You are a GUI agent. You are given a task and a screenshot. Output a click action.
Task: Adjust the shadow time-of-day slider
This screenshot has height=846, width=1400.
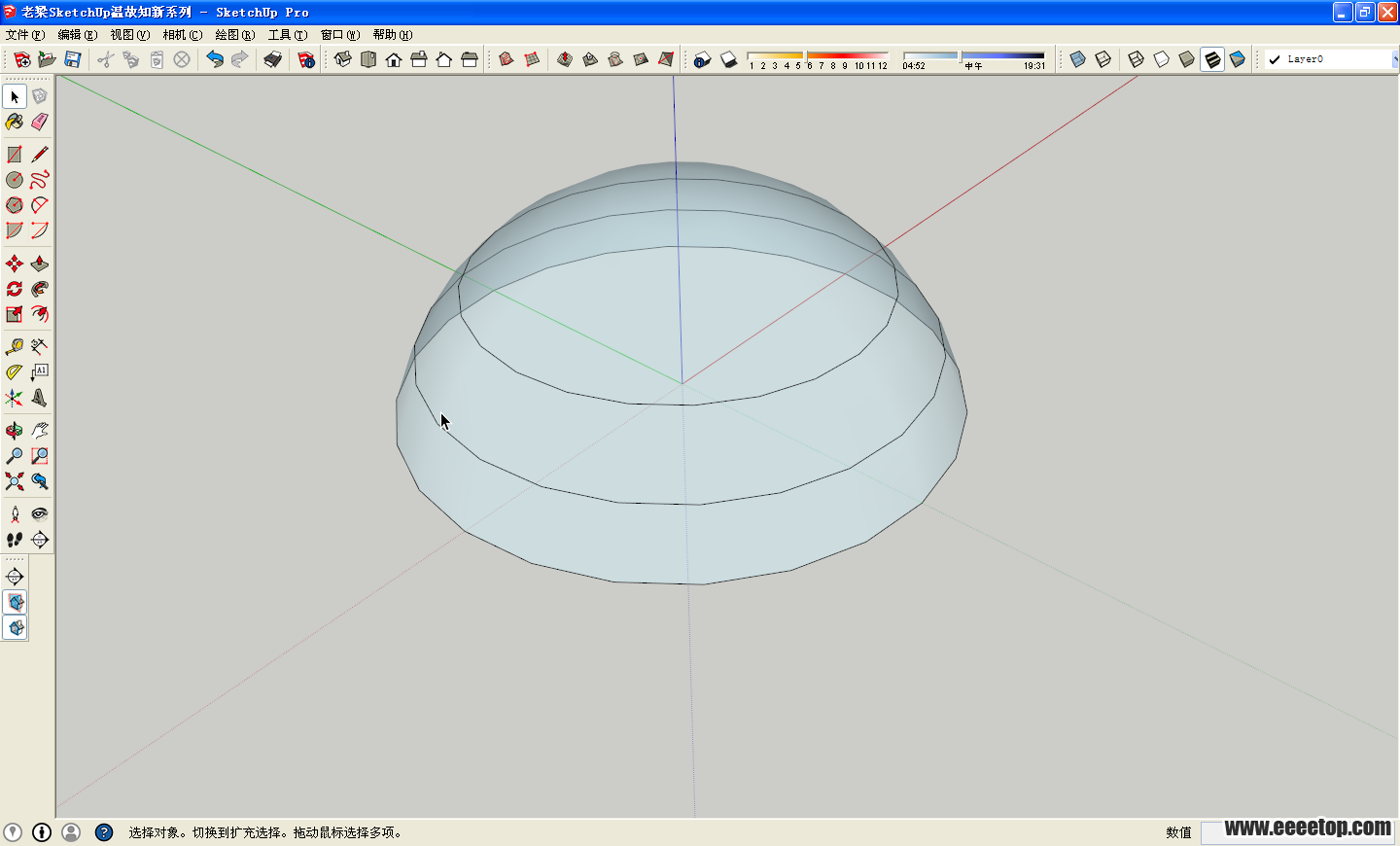tap(973, 55)
